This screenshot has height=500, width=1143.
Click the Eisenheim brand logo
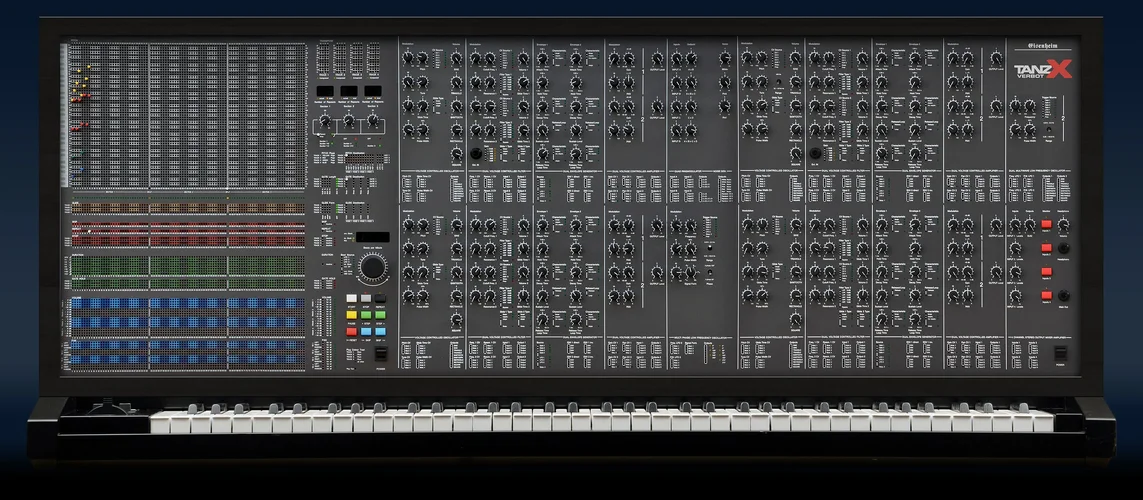[x=1049, y=45]
